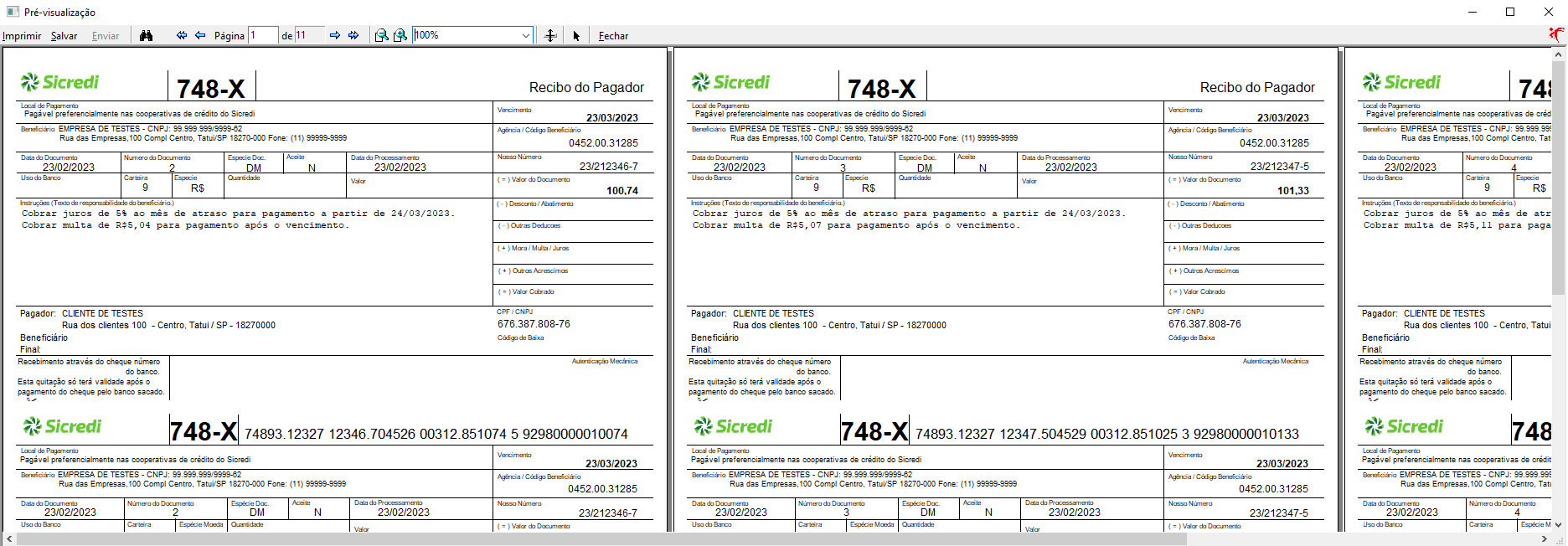Go to the previous page
1568x546 pixels.
point(200,35)
